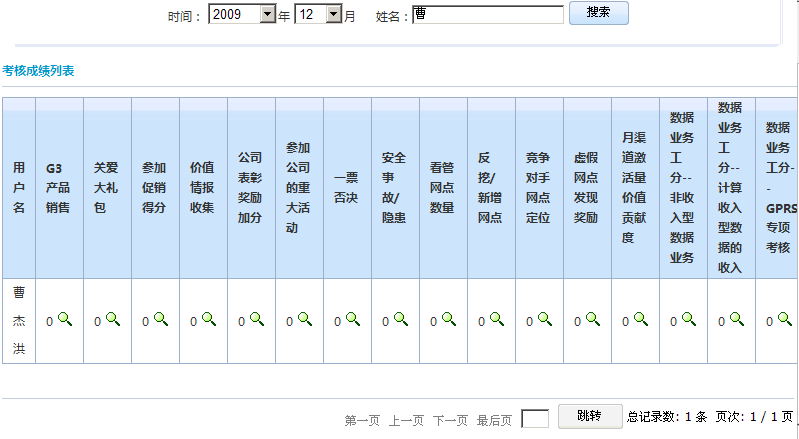799x439 pixels.
Task: View magnifier details for 看管网点数量
Action: click(449, 319)
